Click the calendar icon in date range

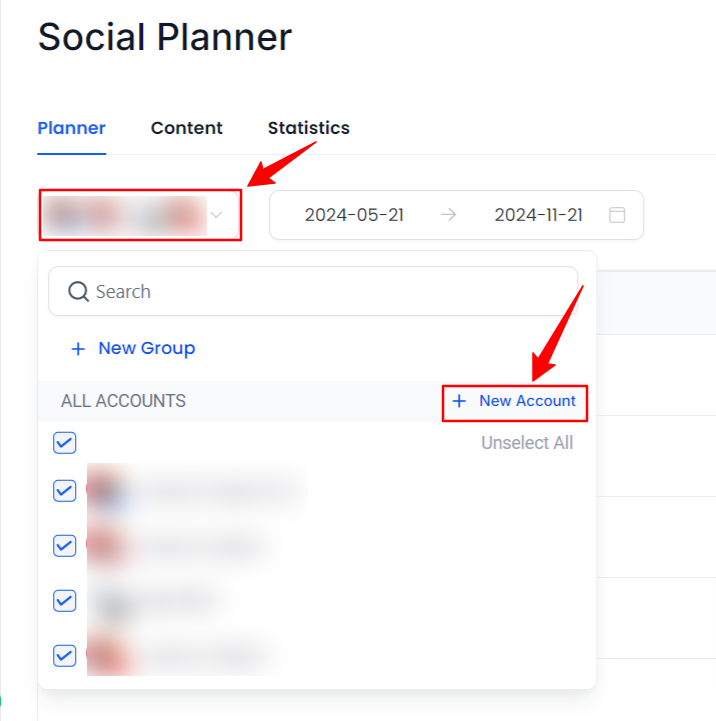(617, 215)
